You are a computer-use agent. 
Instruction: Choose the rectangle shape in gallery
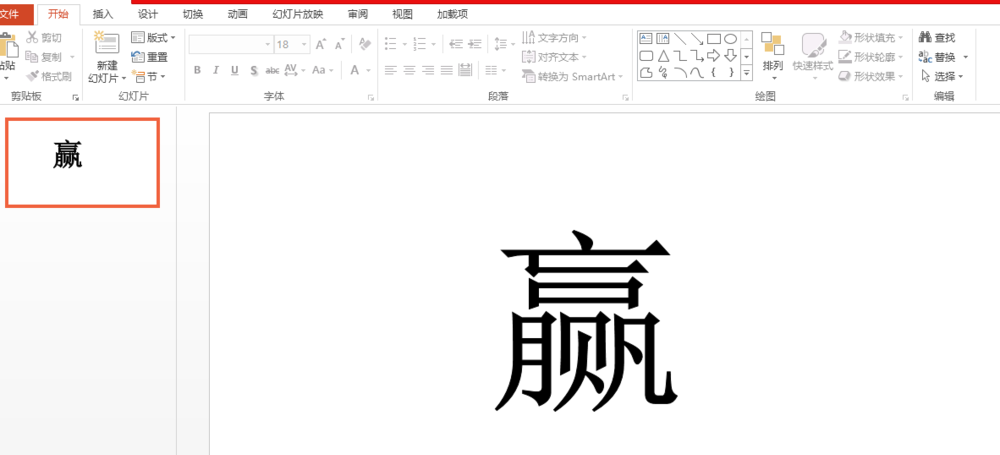click(x=714, y=39)
